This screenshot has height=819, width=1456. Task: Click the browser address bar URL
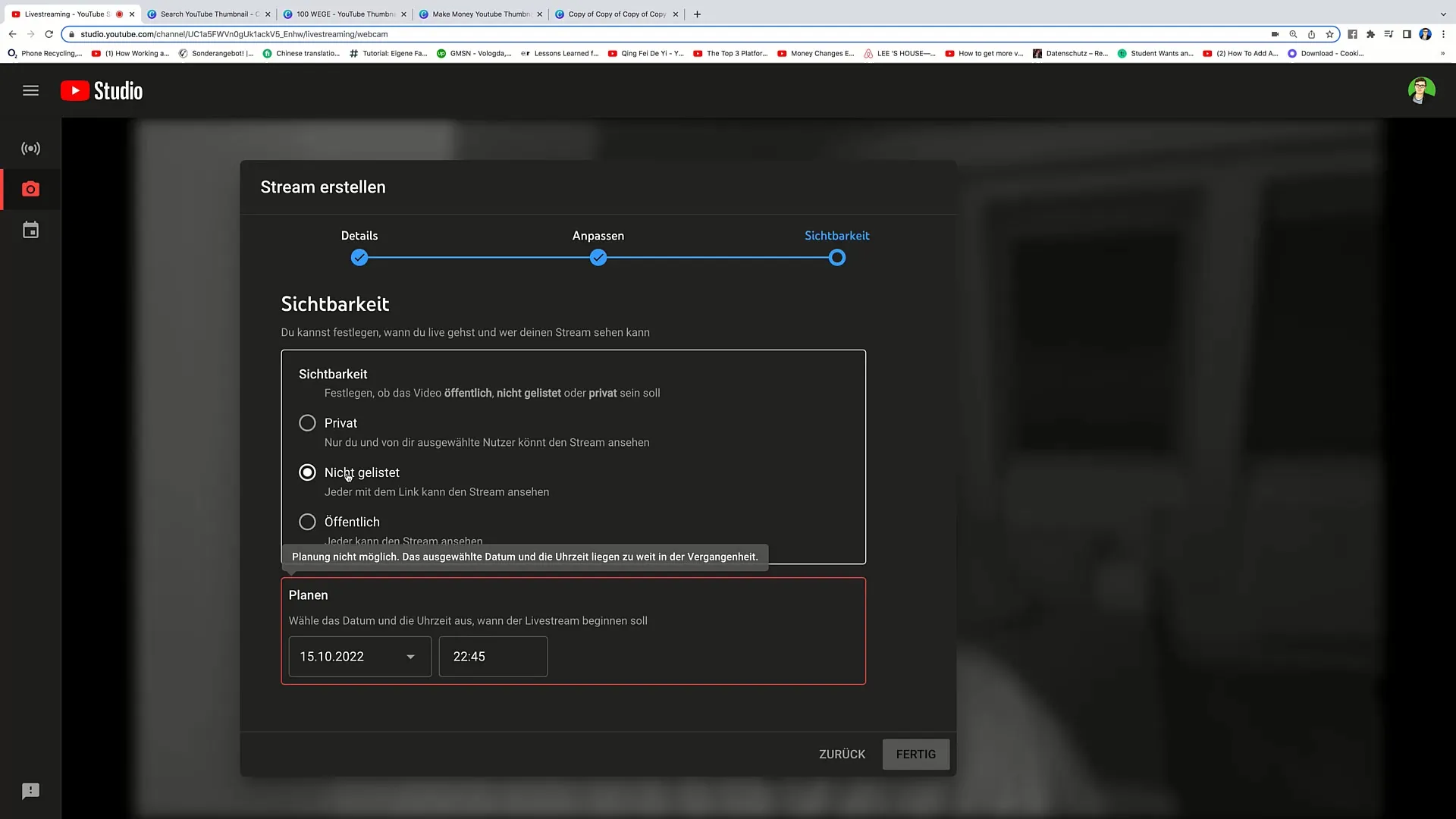tap(234, 34)
